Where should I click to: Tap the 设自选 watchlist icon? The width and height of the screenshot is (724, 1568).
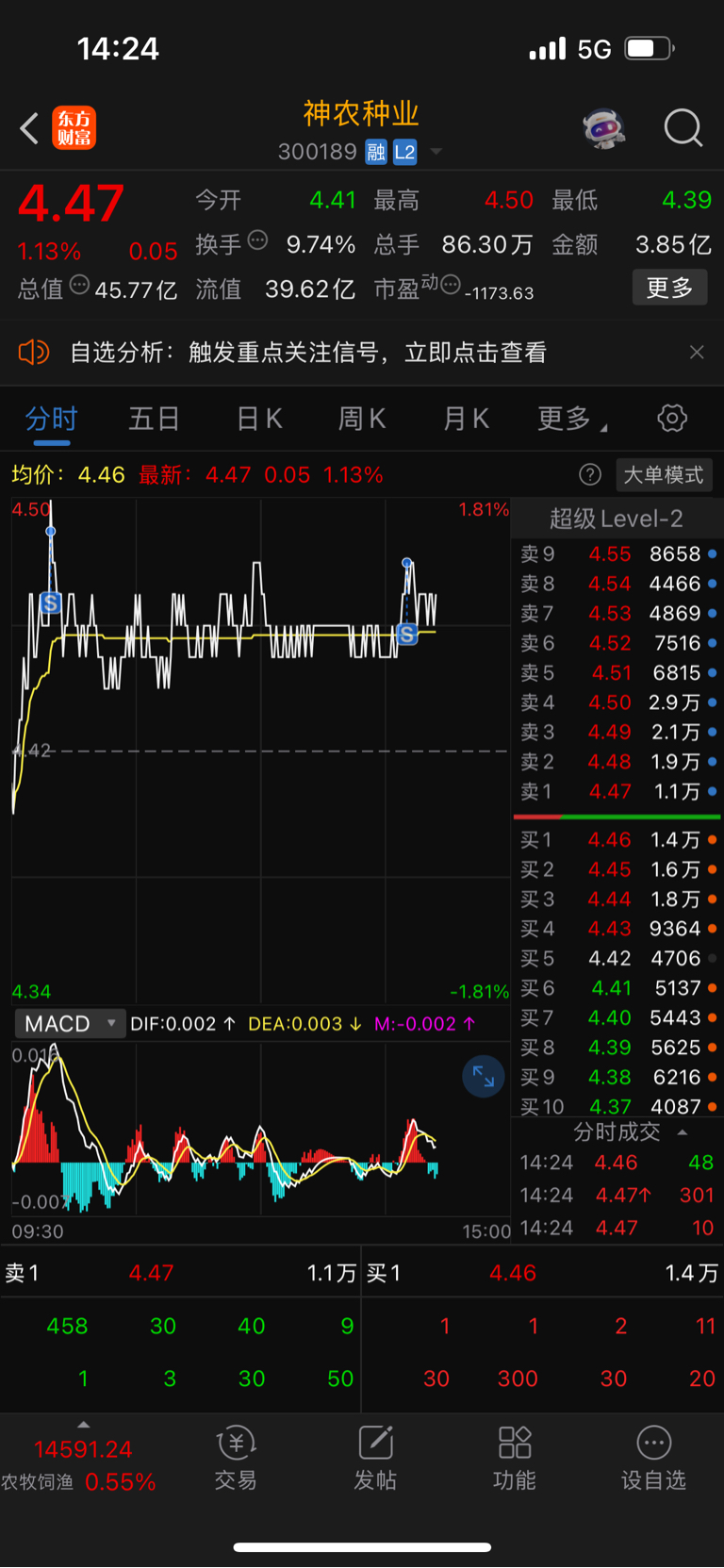(x=654, y=1458)
